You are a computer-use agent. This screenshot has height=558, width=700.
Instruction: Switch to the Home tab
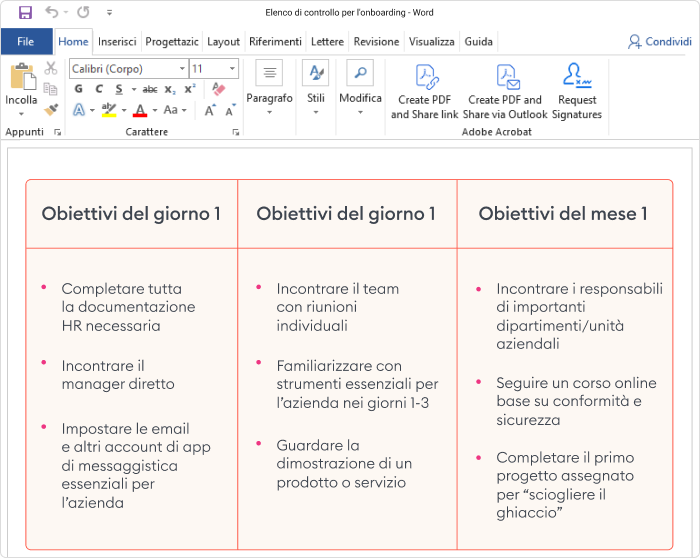point(73,42)
